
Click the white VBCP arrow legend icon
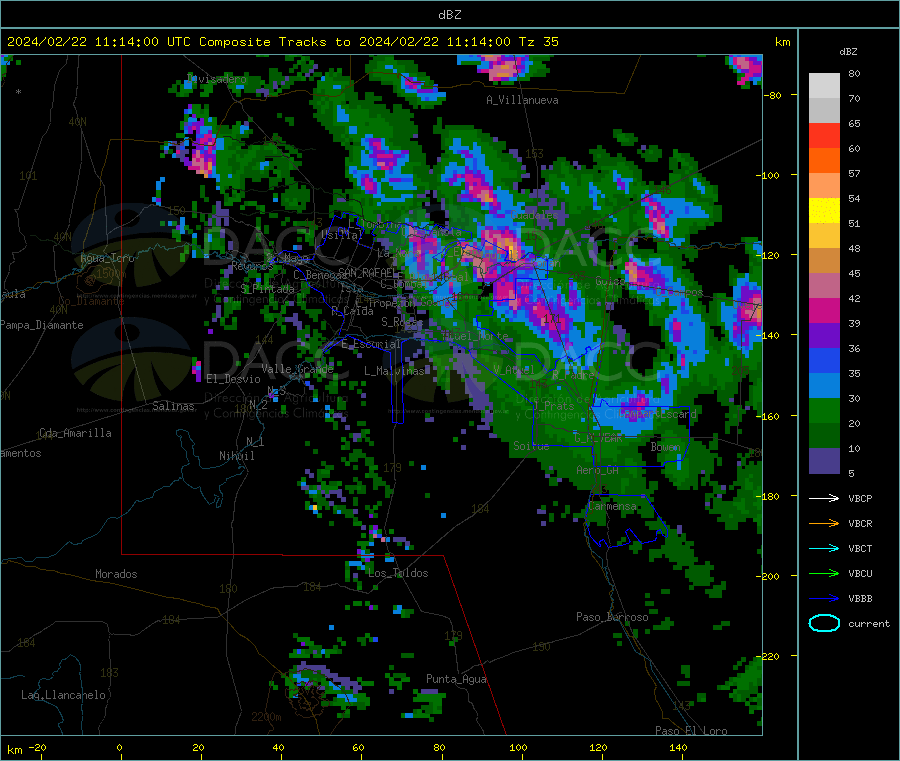tap(824, 498)
